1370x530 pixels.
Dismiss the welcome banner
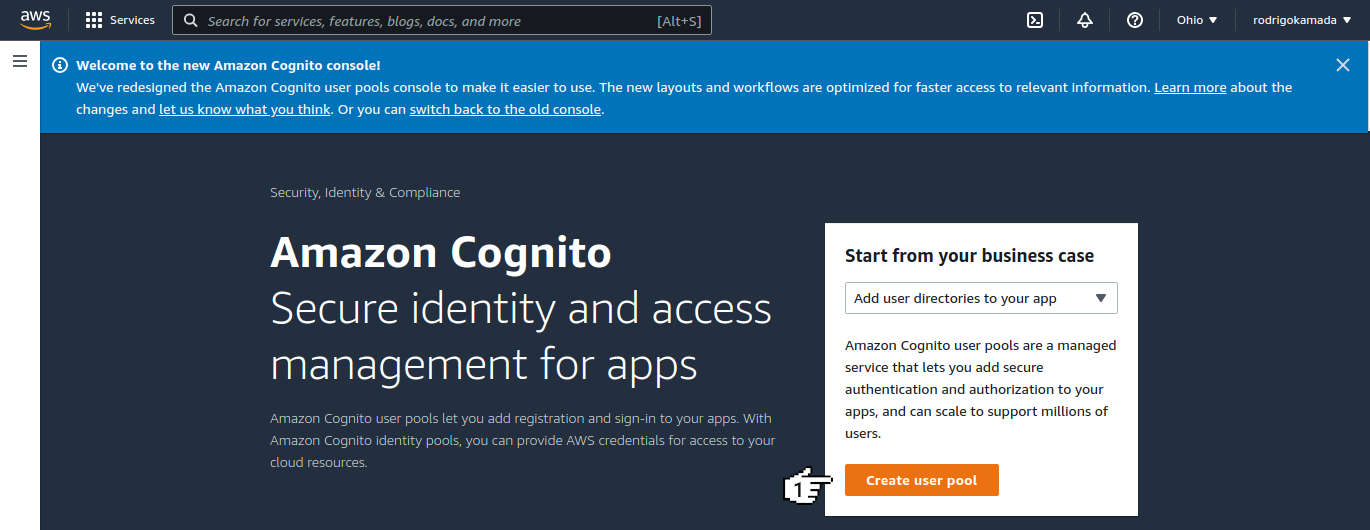[x=1343, y=65]
